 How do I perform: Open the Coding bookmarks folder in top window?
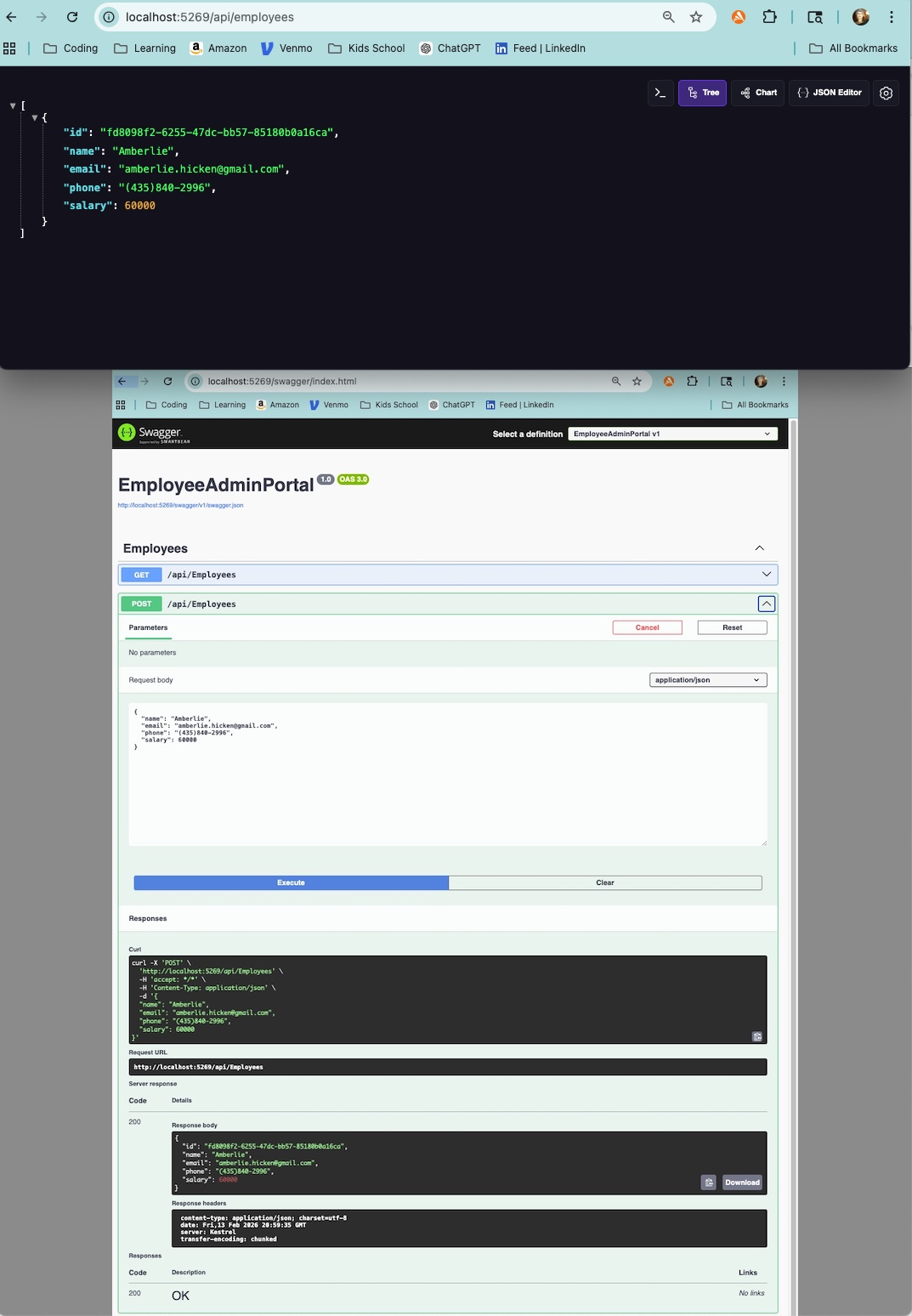point(71,48)
